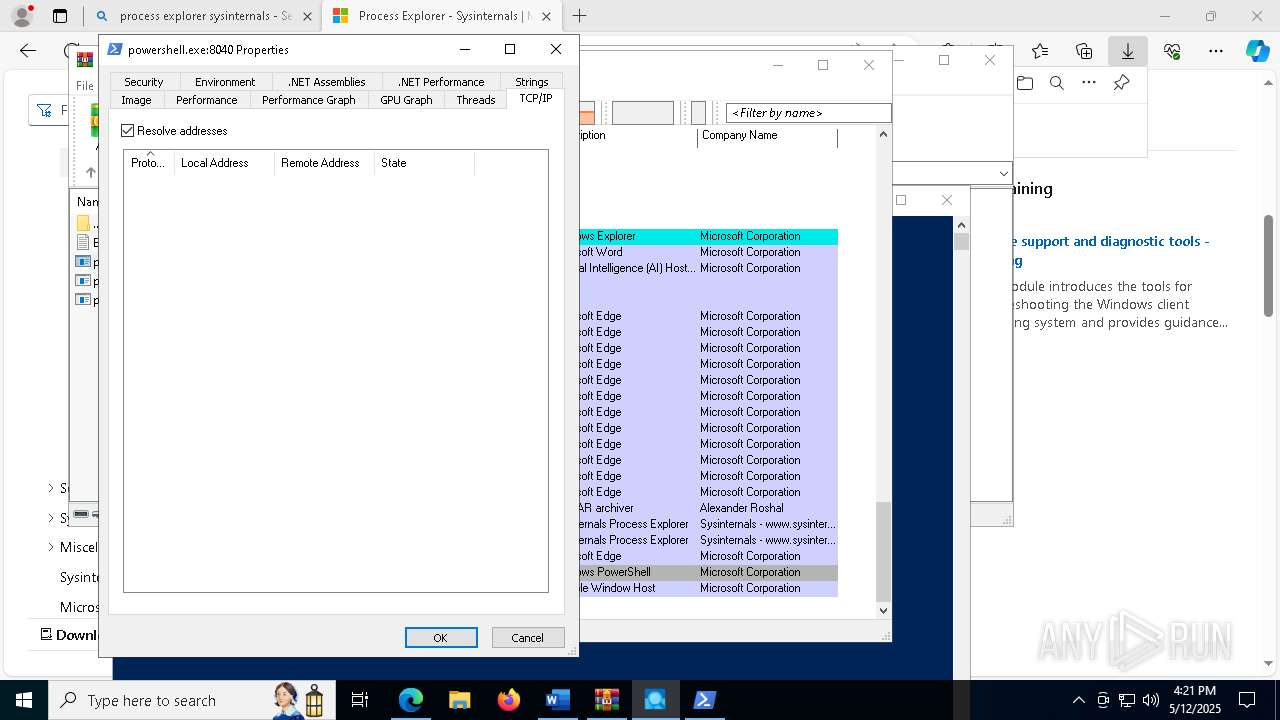Search downloads with magnifier icon

(1056, 83)
